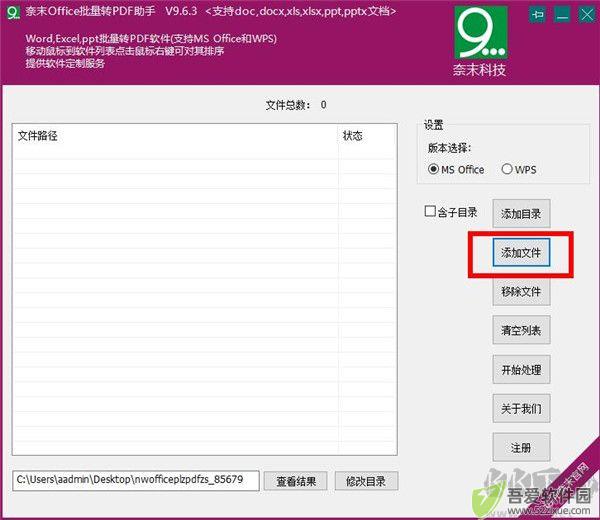Image resolution: width=600 pixels, height=520 pixels.
Task: Click the 奈末科技 company name under the logo
Action: [479, 70]
